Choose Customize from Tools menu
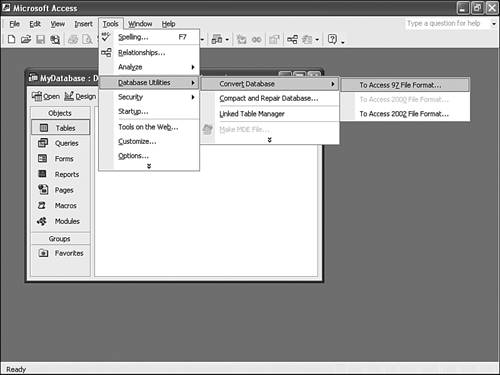This screenshot has height=375, width=500. 149,141
